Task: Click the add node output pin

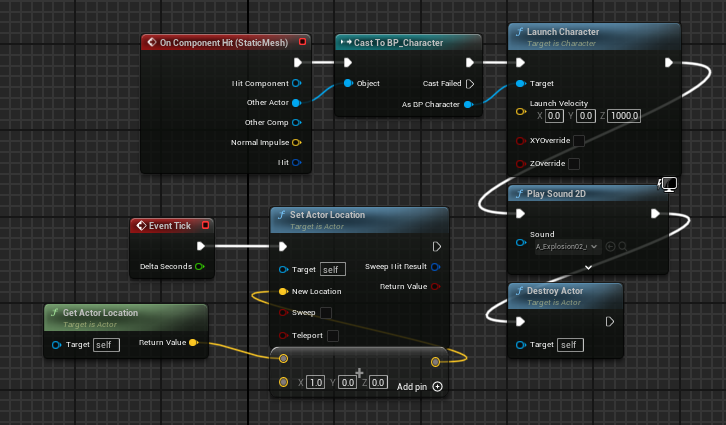Action: click(435, 362)
